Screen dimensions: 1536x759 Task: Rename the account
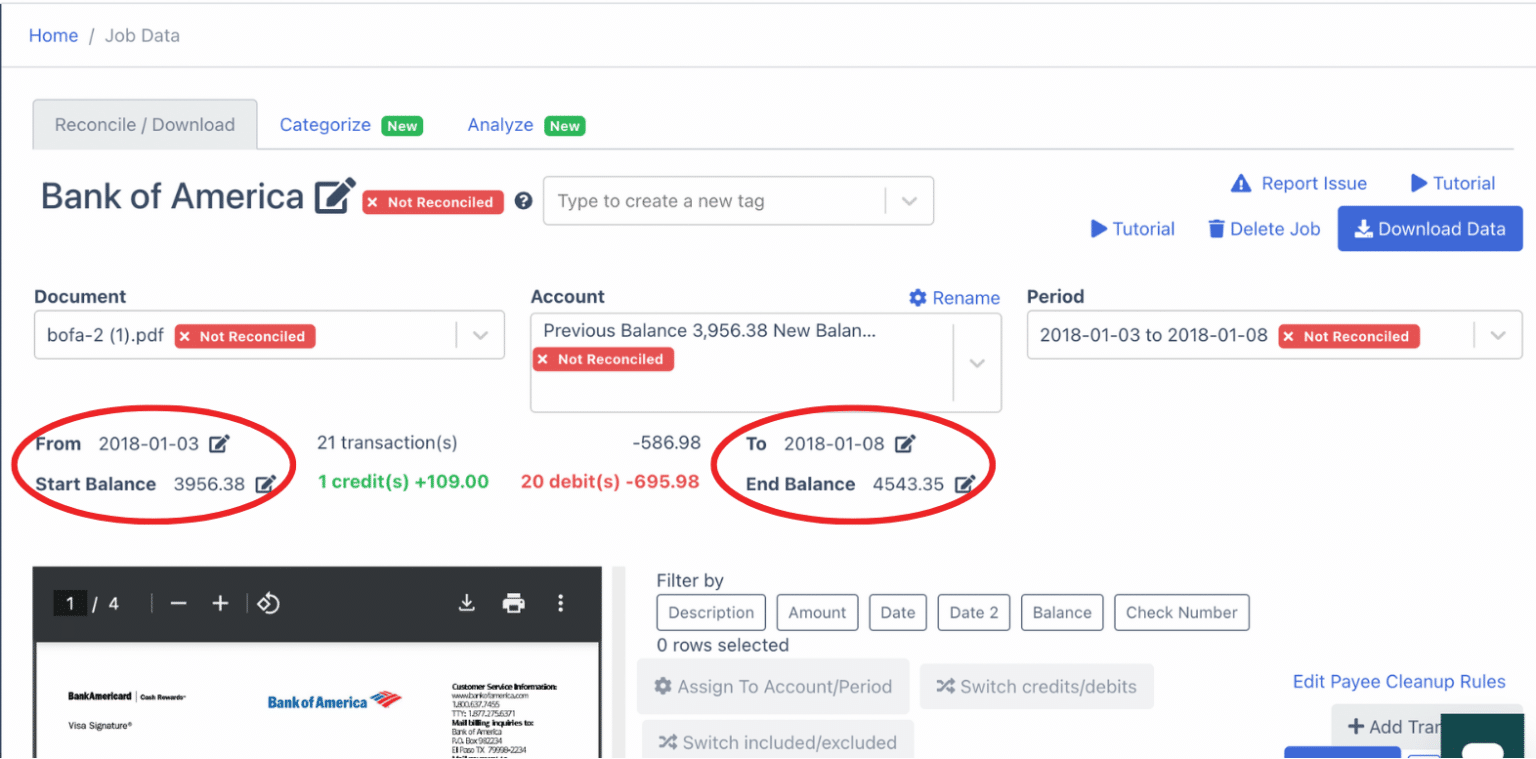954,298
